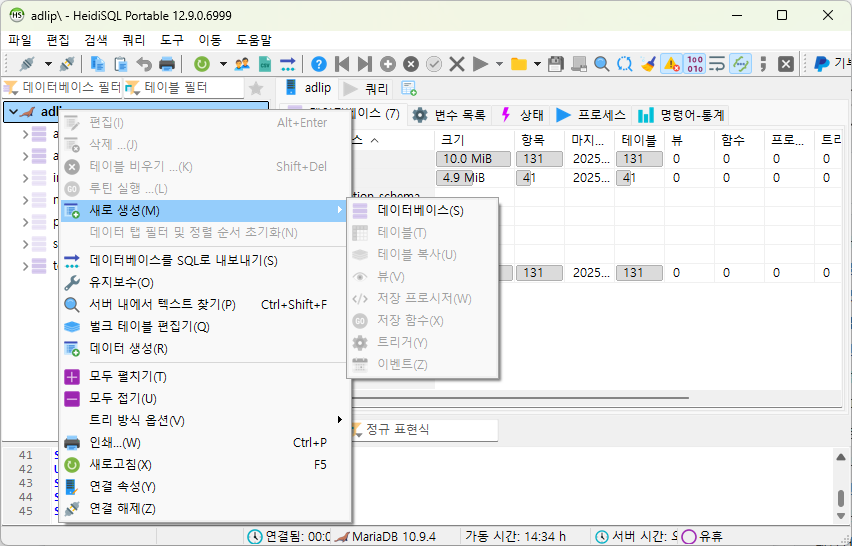Click the user manager people icon
The width and height of the screenshot is (852, 546).
pyautogui.click(x=242, y=64)
